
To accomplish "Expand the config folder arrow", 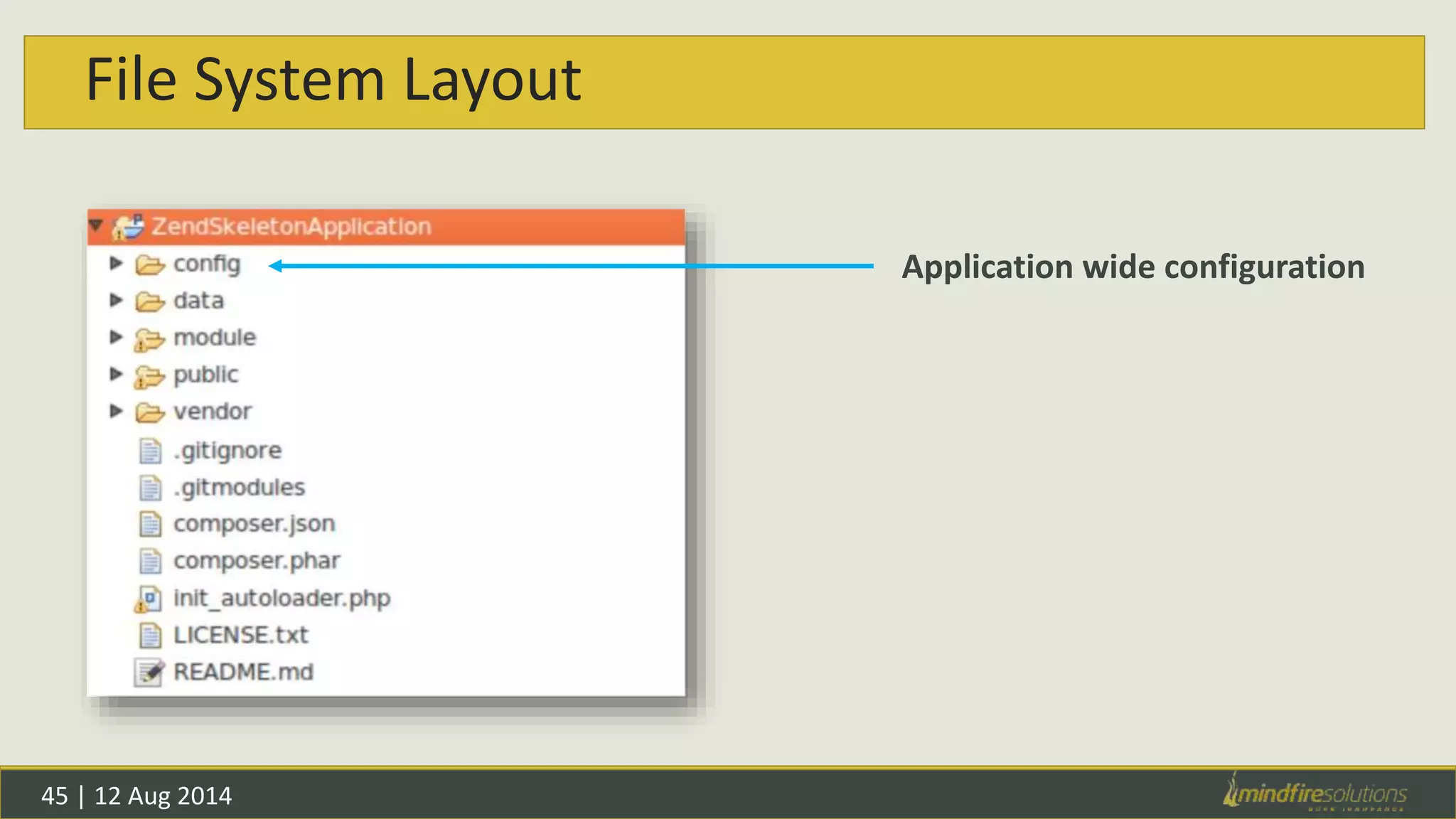I will (x=116, y=264).
